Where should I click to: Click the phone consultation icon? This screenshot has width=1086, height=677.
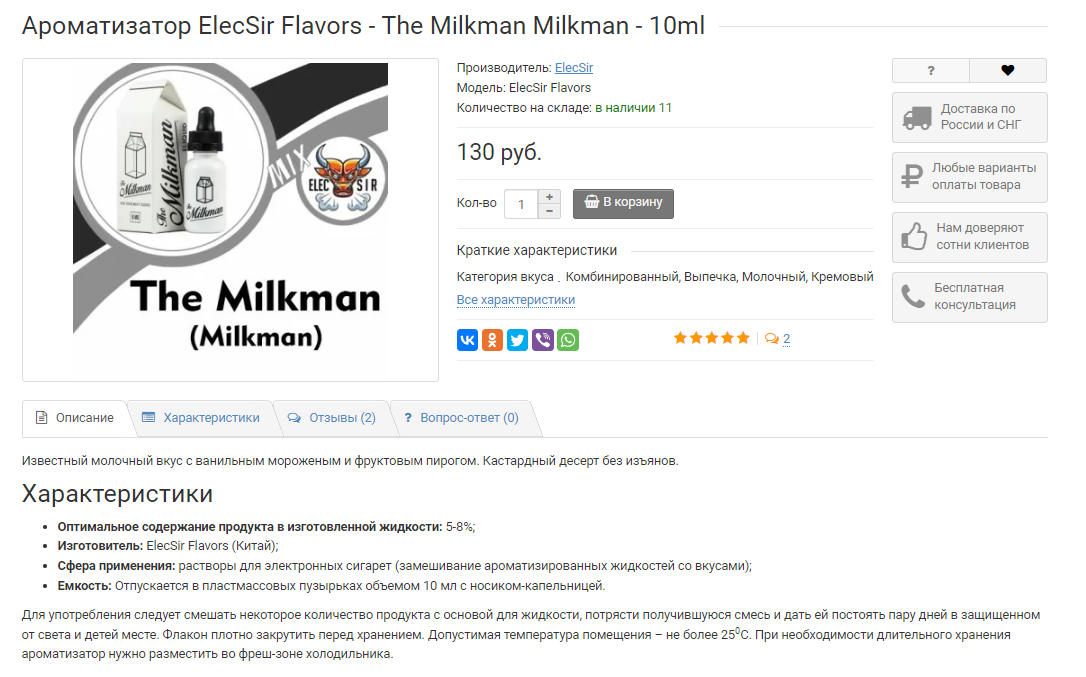[913, 297]
